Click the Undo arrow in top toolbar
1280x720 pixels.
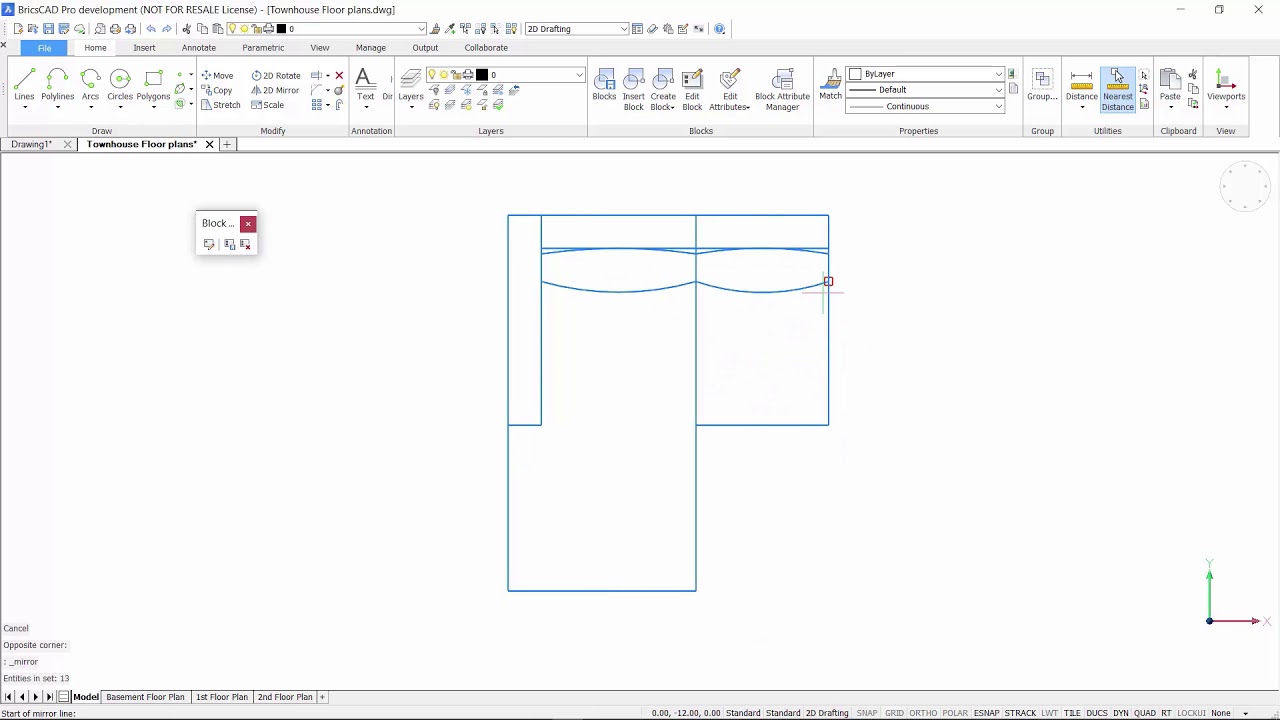pos(151,29)
